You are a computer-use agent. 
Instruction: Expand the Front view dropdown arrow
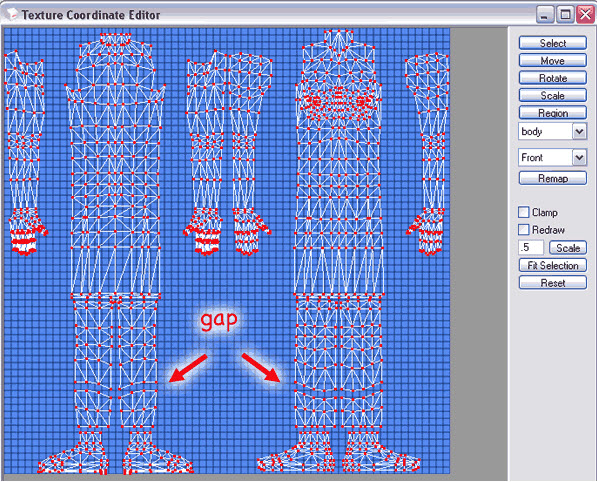click(x=579, y=158)
